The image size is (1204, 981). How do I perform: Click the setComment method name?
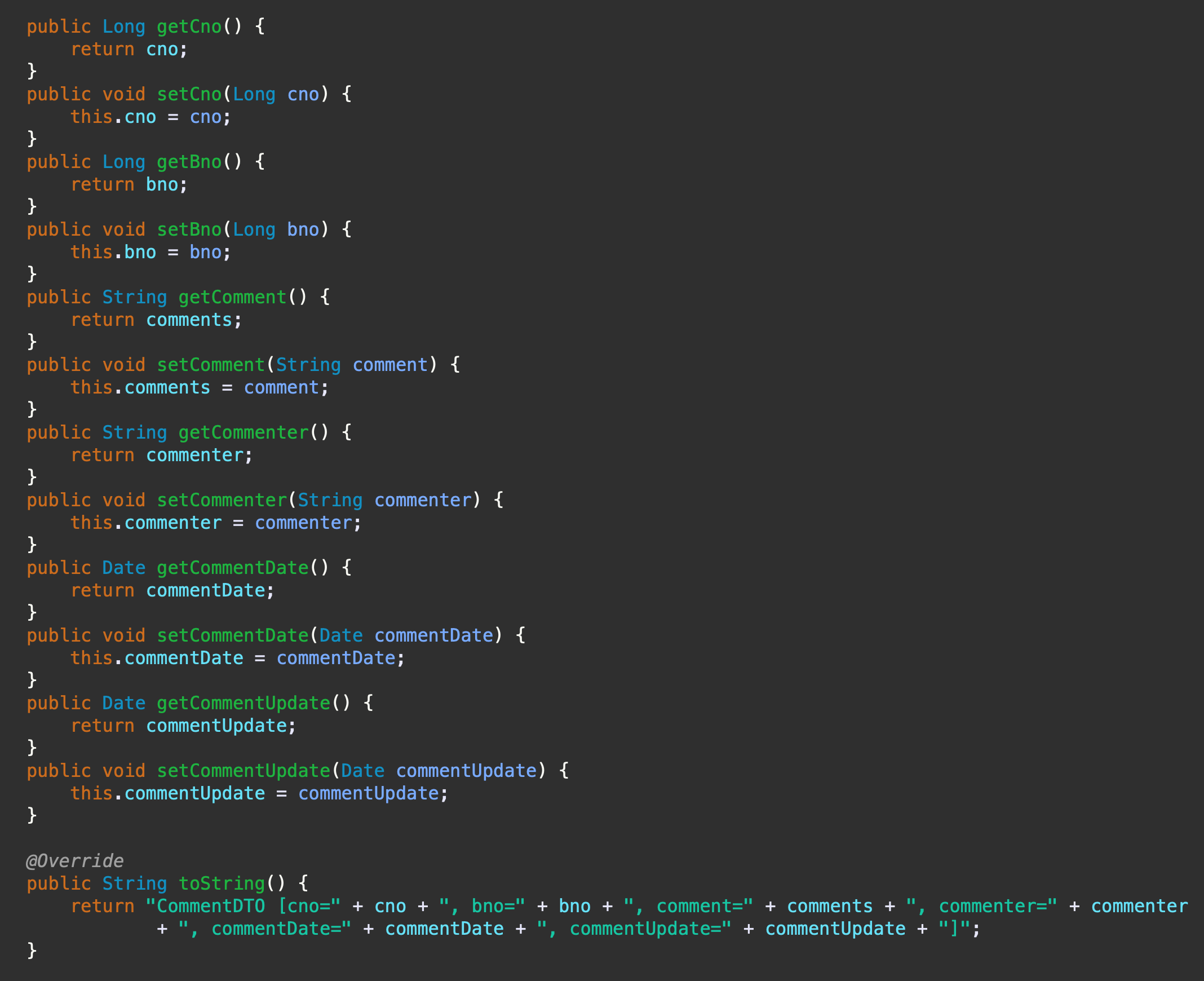point(210,365)
